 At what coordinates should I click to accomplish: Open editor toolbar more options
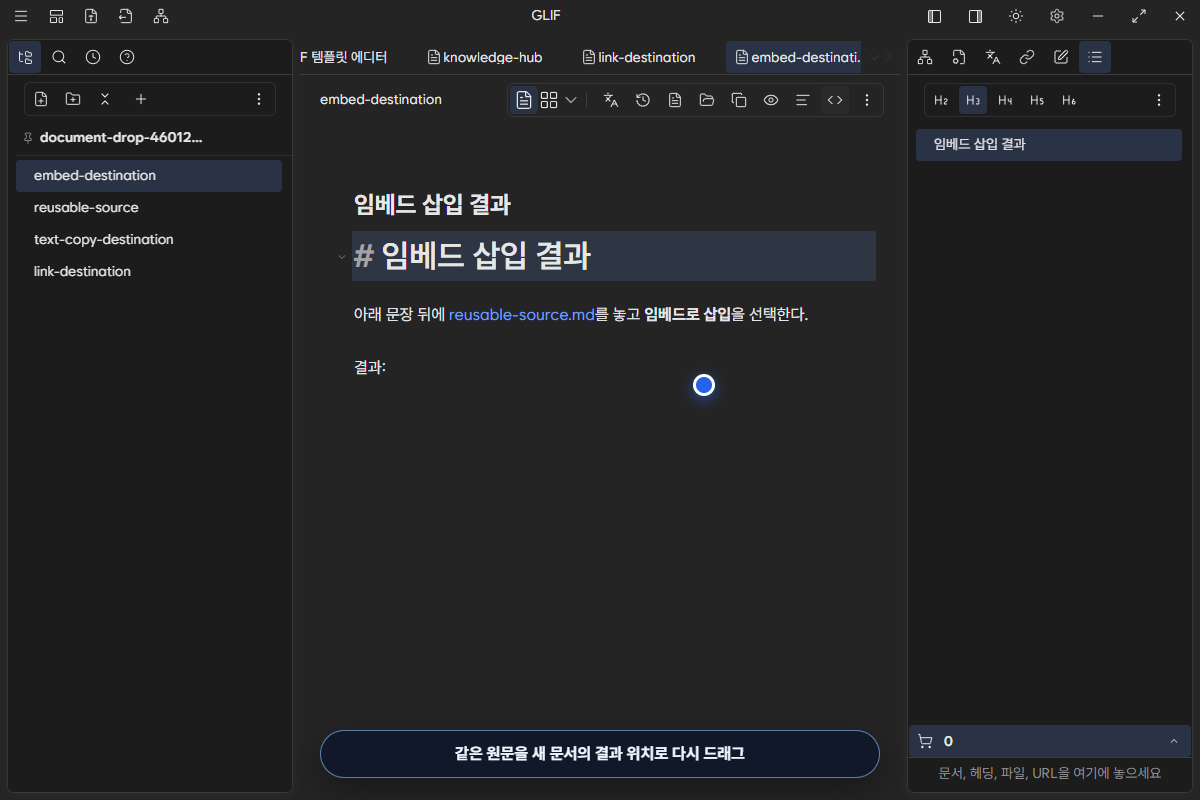(x=867, y=100)
